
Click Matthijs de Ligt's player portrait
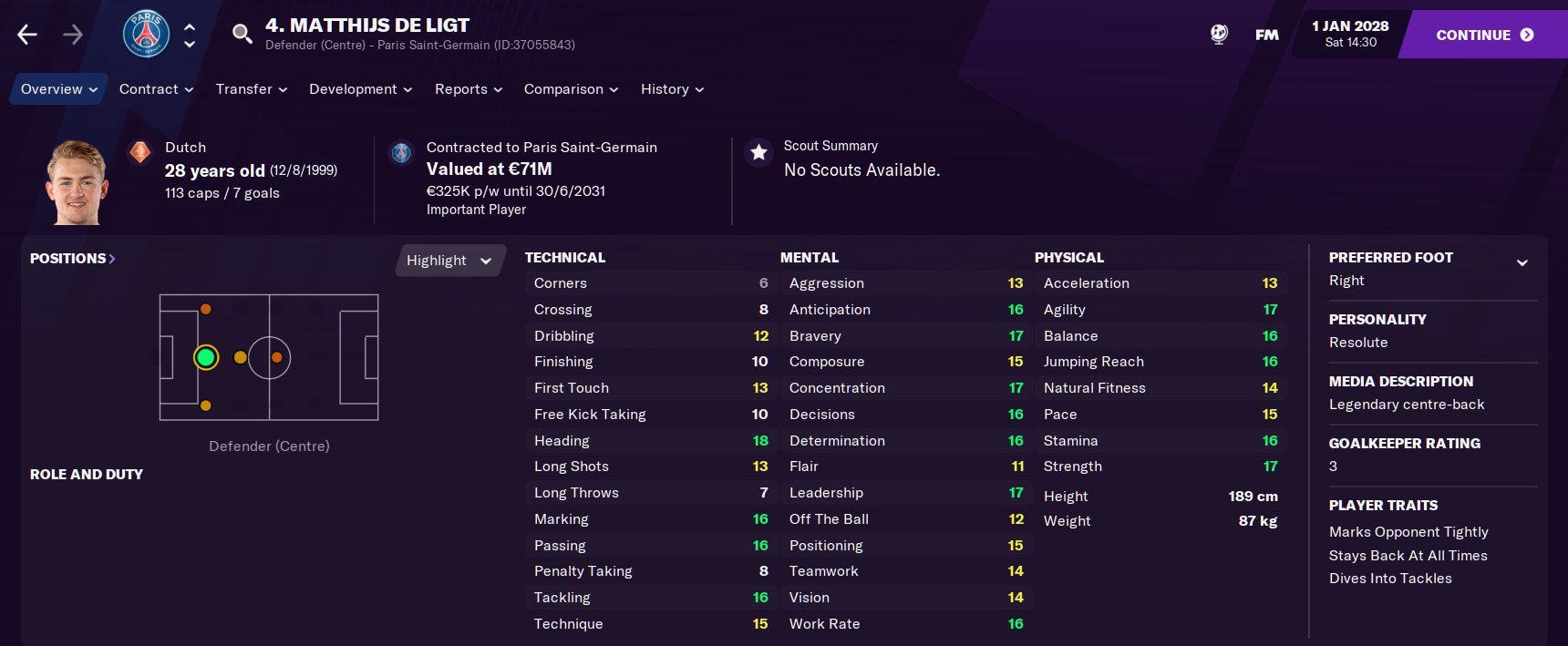click(x=77, y=182)
